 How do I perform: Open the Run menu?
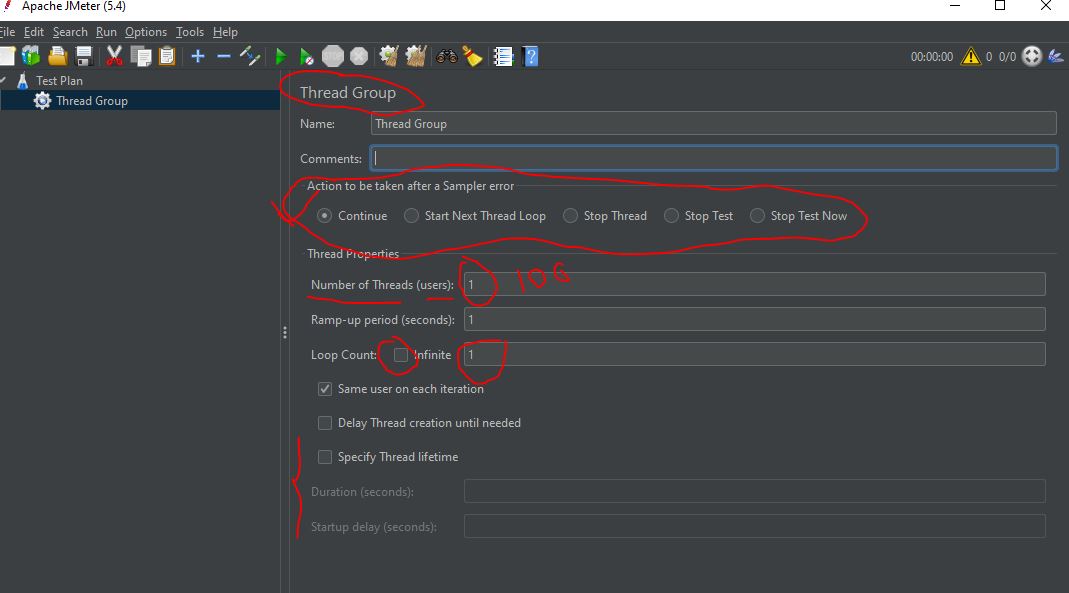[106, 32]
